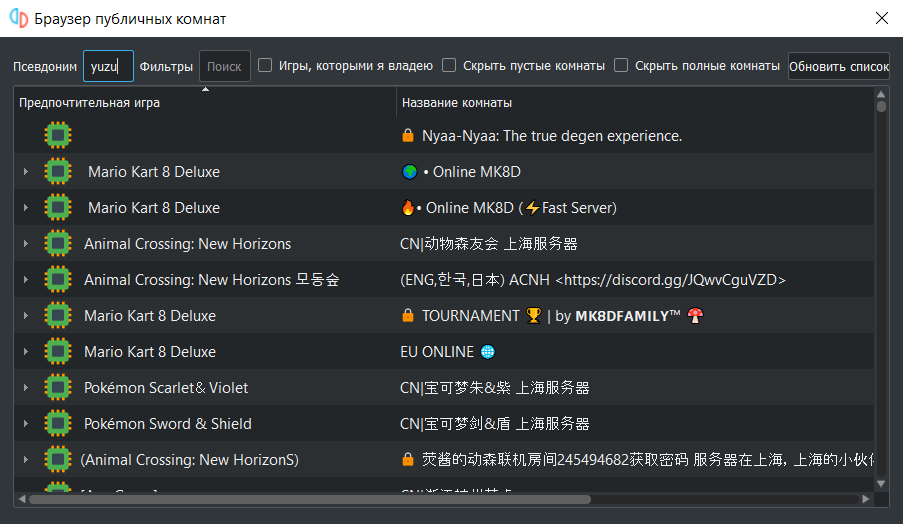903x524 pixels.
Task: Click vertical scrollbar up arrow
Action: point(881,94)
